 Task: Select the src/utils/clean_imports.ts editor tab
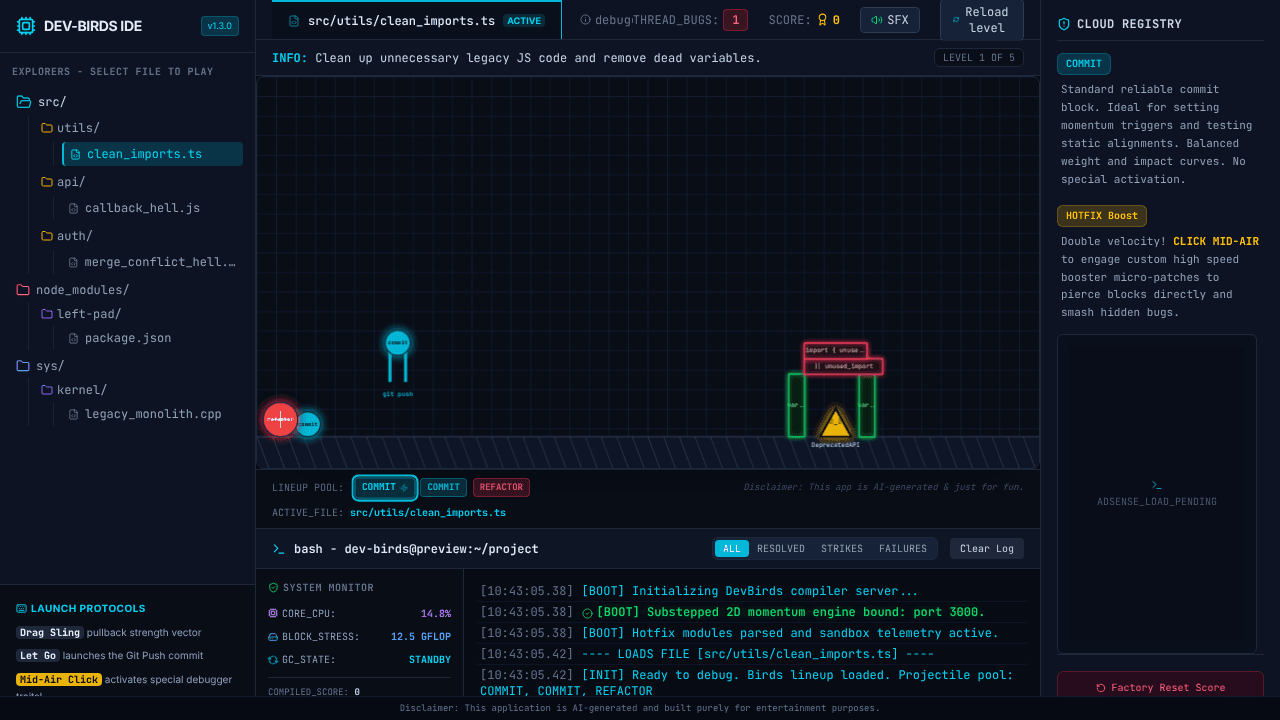(x=416, y=20)
